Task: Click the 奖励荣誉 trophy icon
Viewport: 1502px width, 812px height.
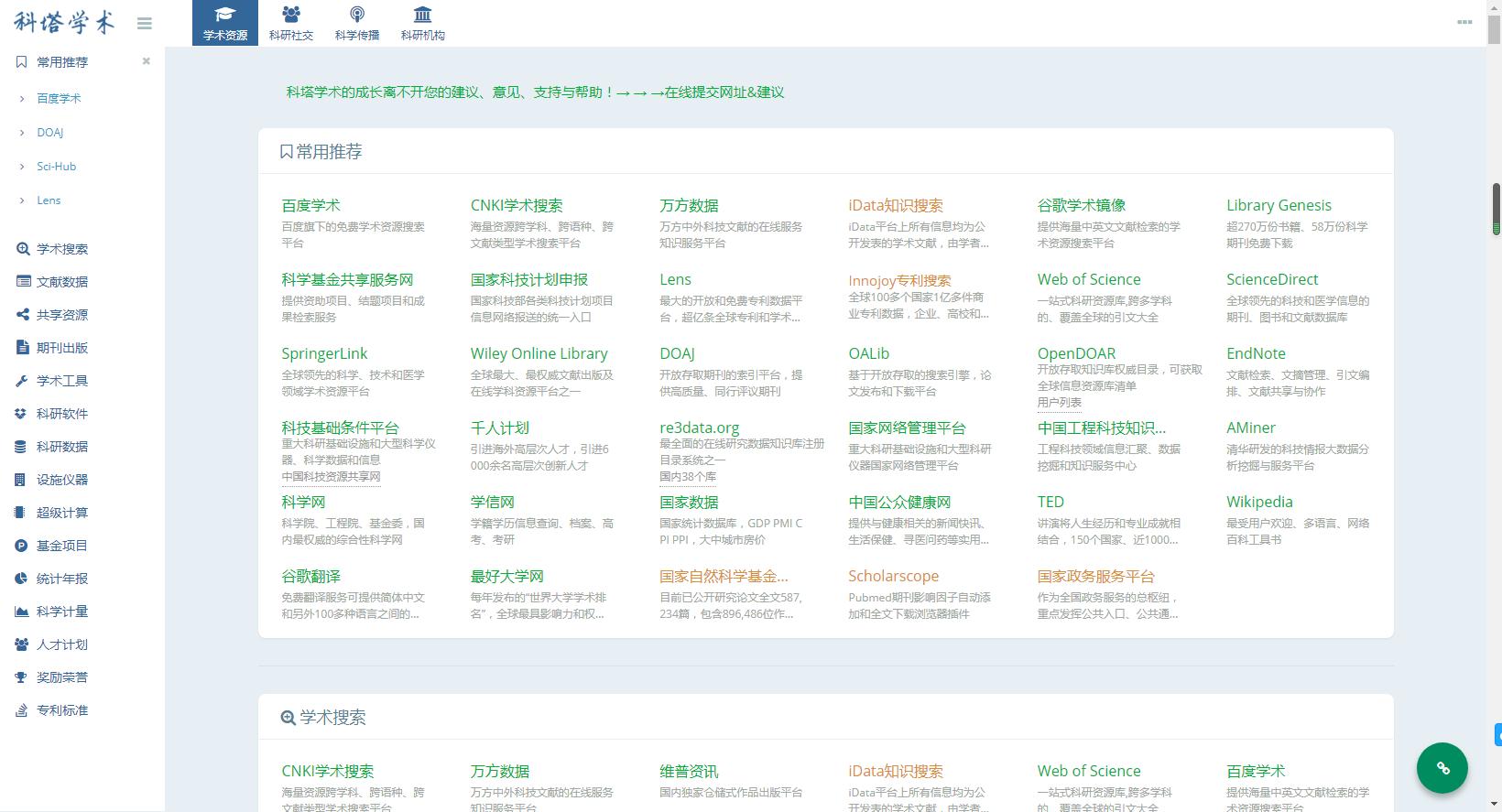Action: click(23, 677)
